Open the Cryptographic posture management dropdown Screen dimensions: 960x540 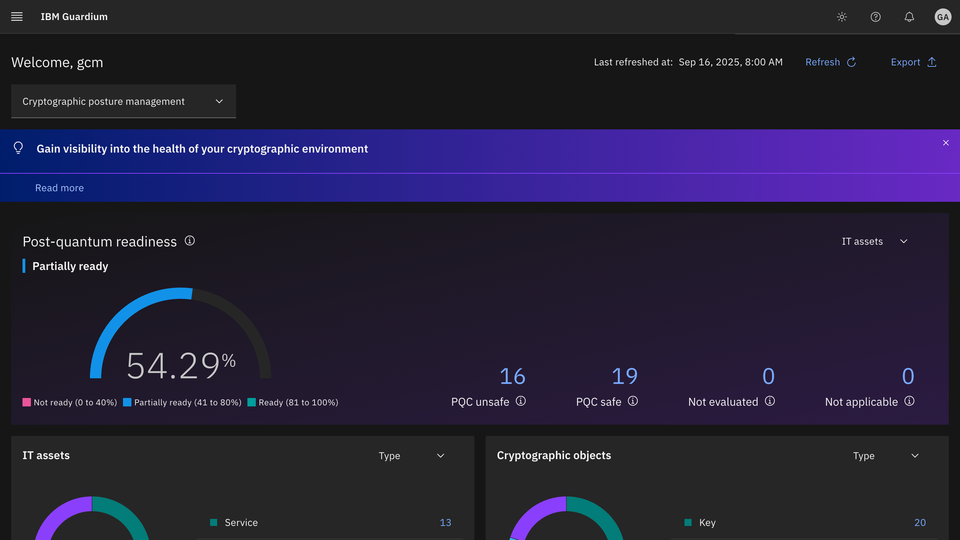click(x=123, y=101)
